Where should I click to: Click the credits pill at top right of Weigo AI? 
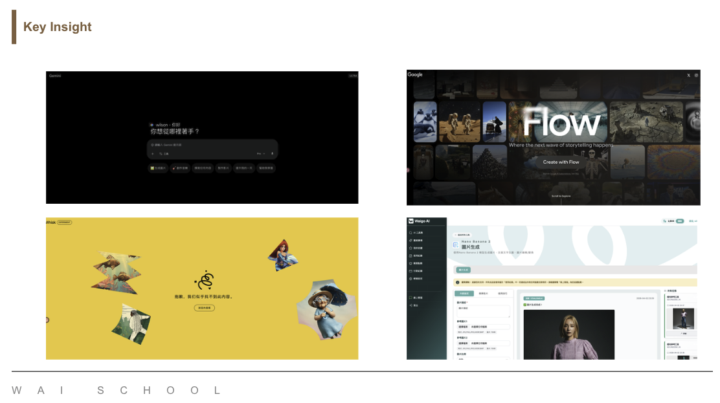pyautogui.click(x=674, y=221)
